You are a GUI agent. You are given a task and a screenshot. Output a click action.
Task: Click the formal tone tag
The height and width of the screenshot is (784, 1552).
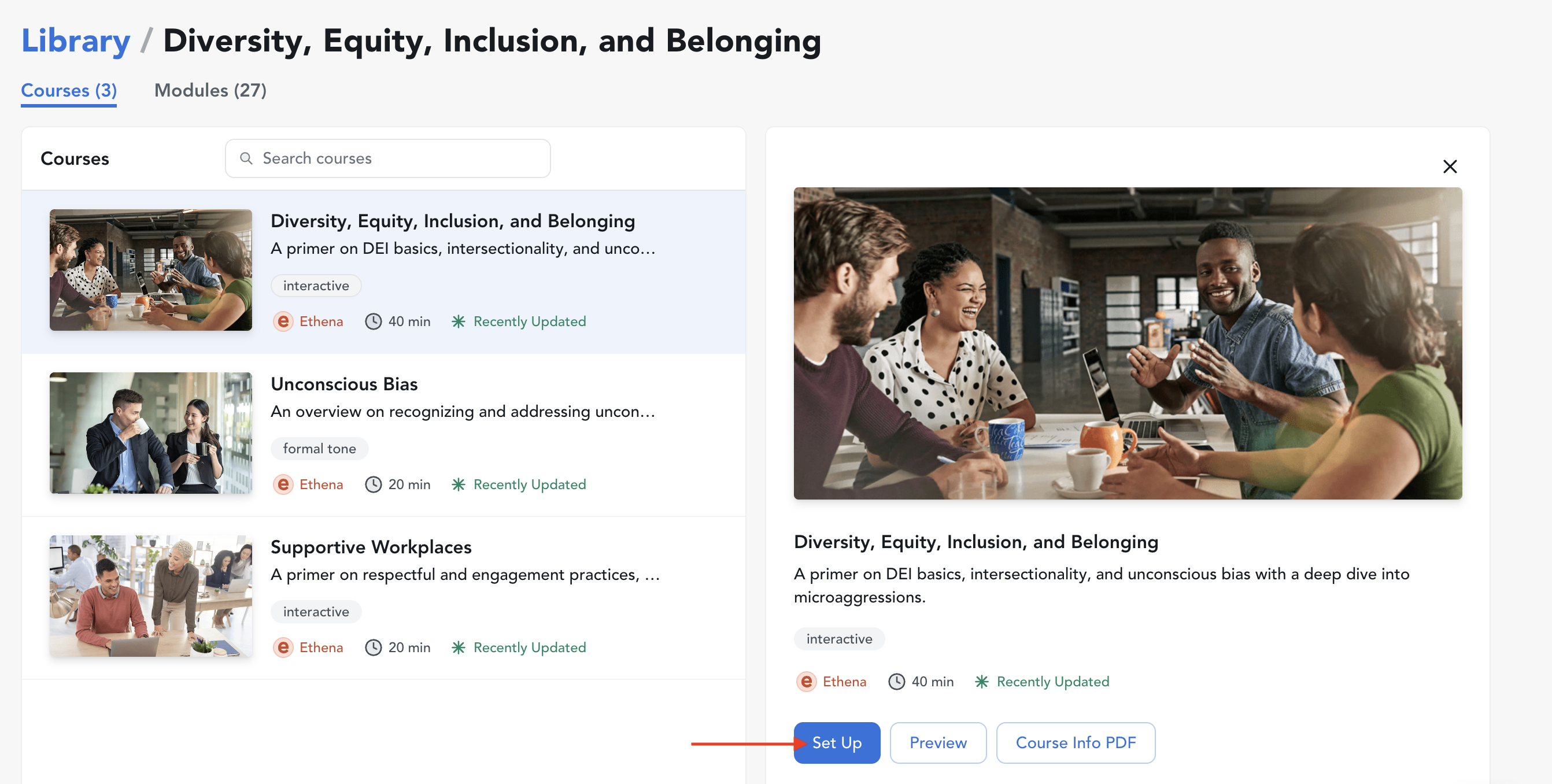(319, 448)
